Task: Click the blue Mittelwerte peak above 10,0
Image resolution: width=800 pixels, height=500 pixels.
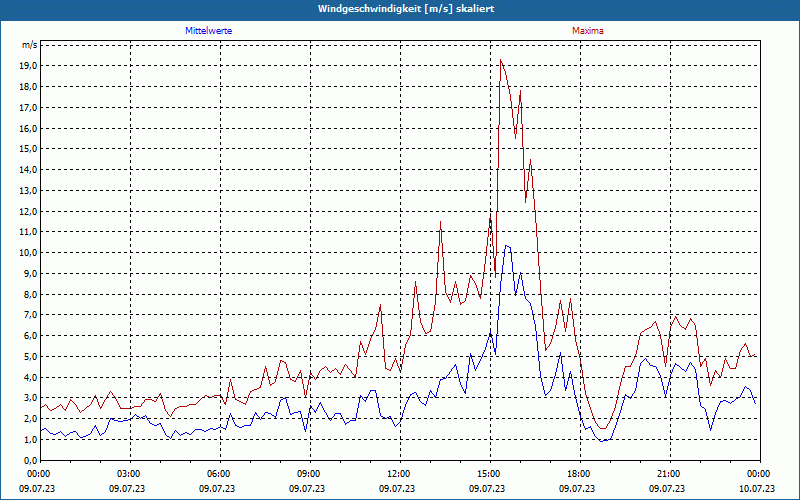Action: click(507, 246)
